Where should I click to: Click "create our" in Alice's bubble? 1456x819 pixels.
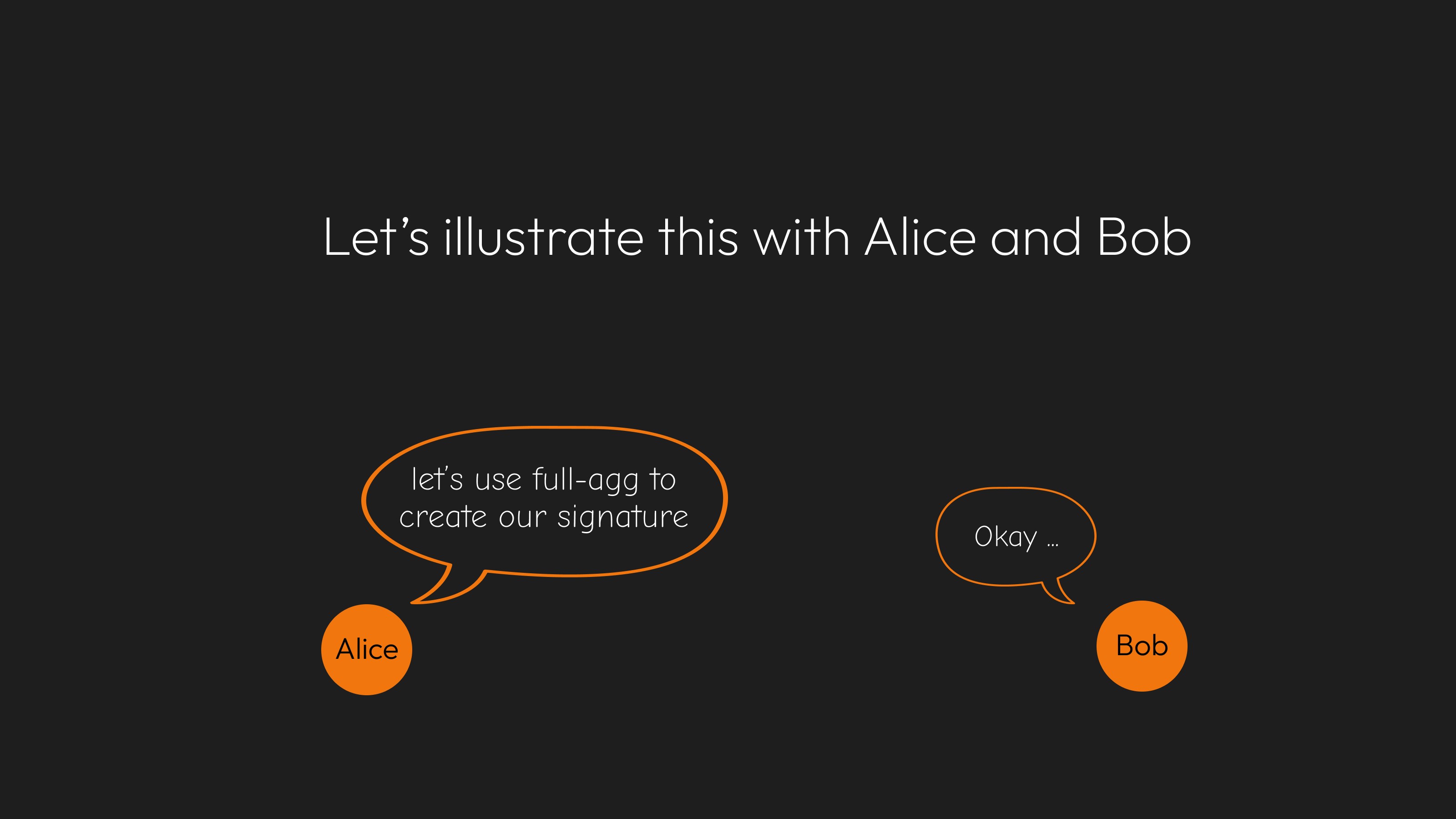point(473,517)
